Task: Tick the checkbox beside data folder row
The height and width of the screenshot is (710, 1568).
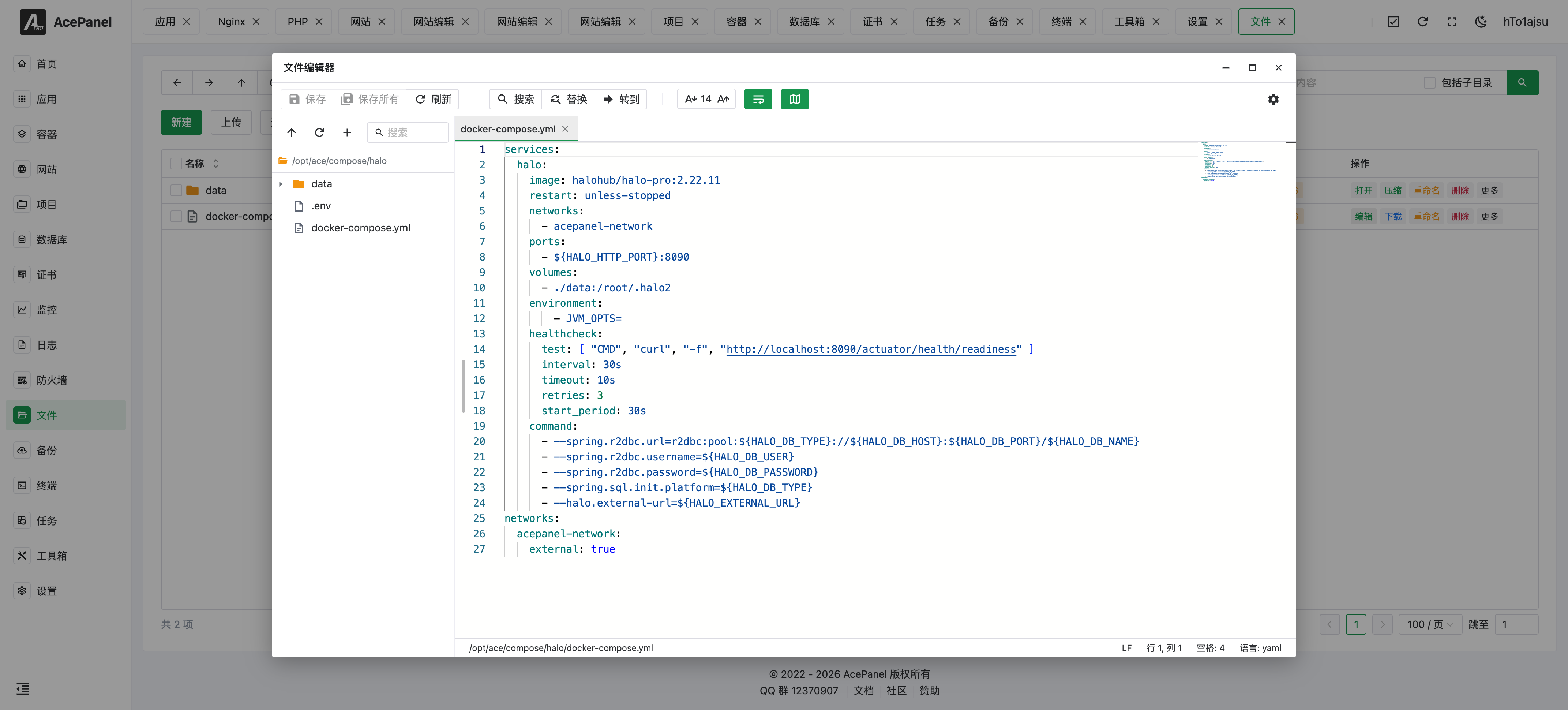Action: (x=176, y=191)
